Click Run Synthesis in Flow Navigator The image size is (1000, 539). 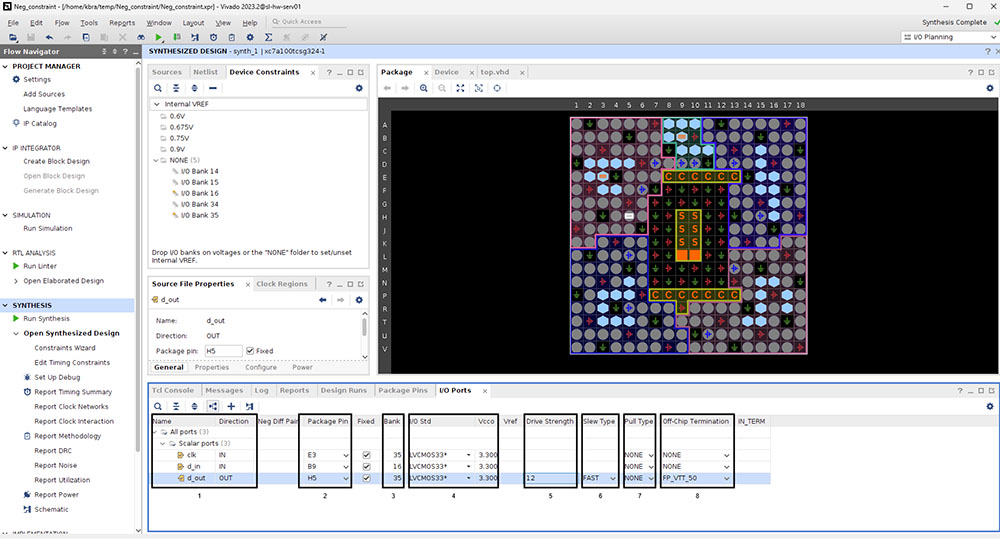click(47, 319)
